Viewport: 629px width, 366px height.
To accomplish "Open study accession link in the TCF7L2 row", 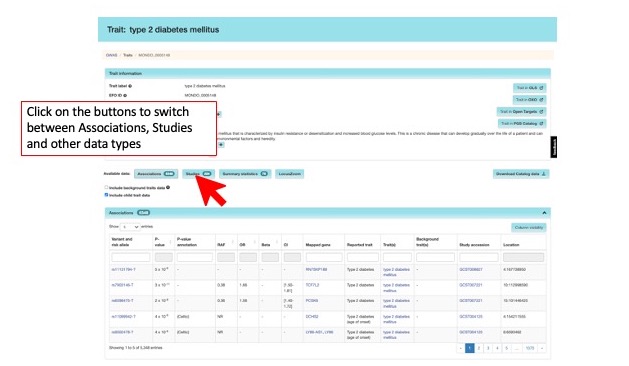I will click(x=471, y=285).
